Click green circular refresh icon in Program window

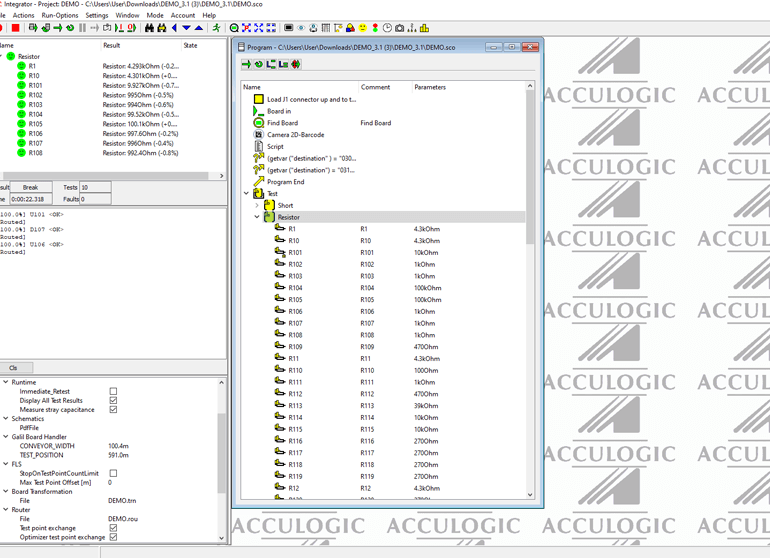coord(259,64)
